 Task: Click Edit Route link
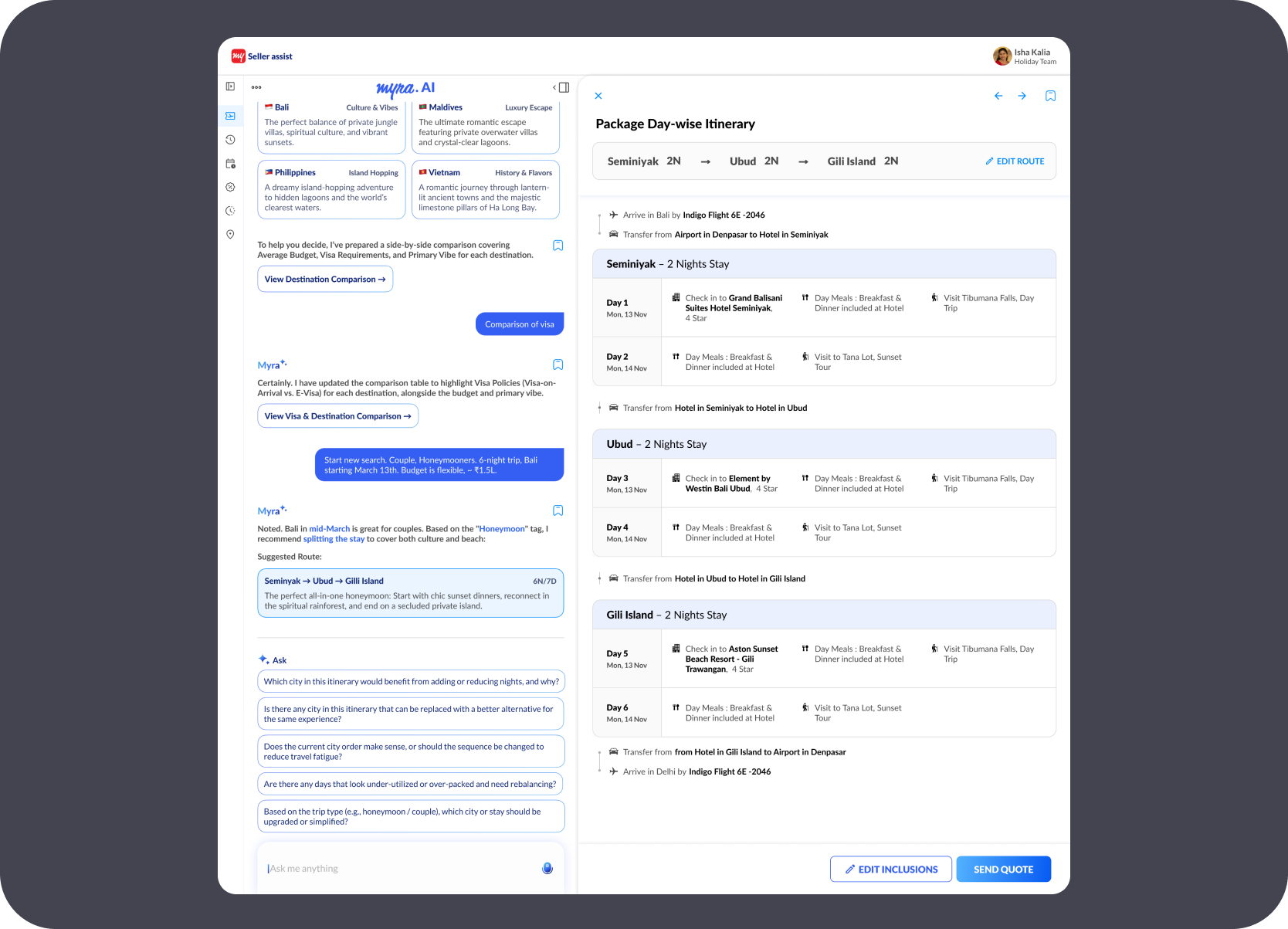click(1015, 161)
